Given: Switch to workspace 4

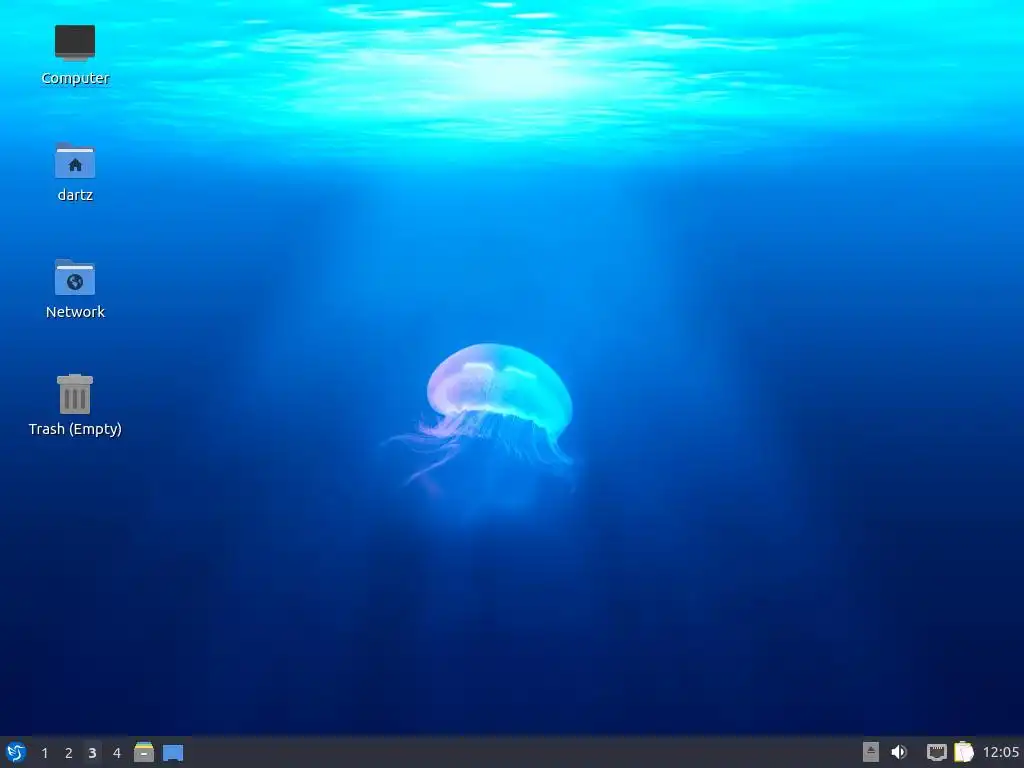Looking at the screenshot, I should (x=116, y=753).
